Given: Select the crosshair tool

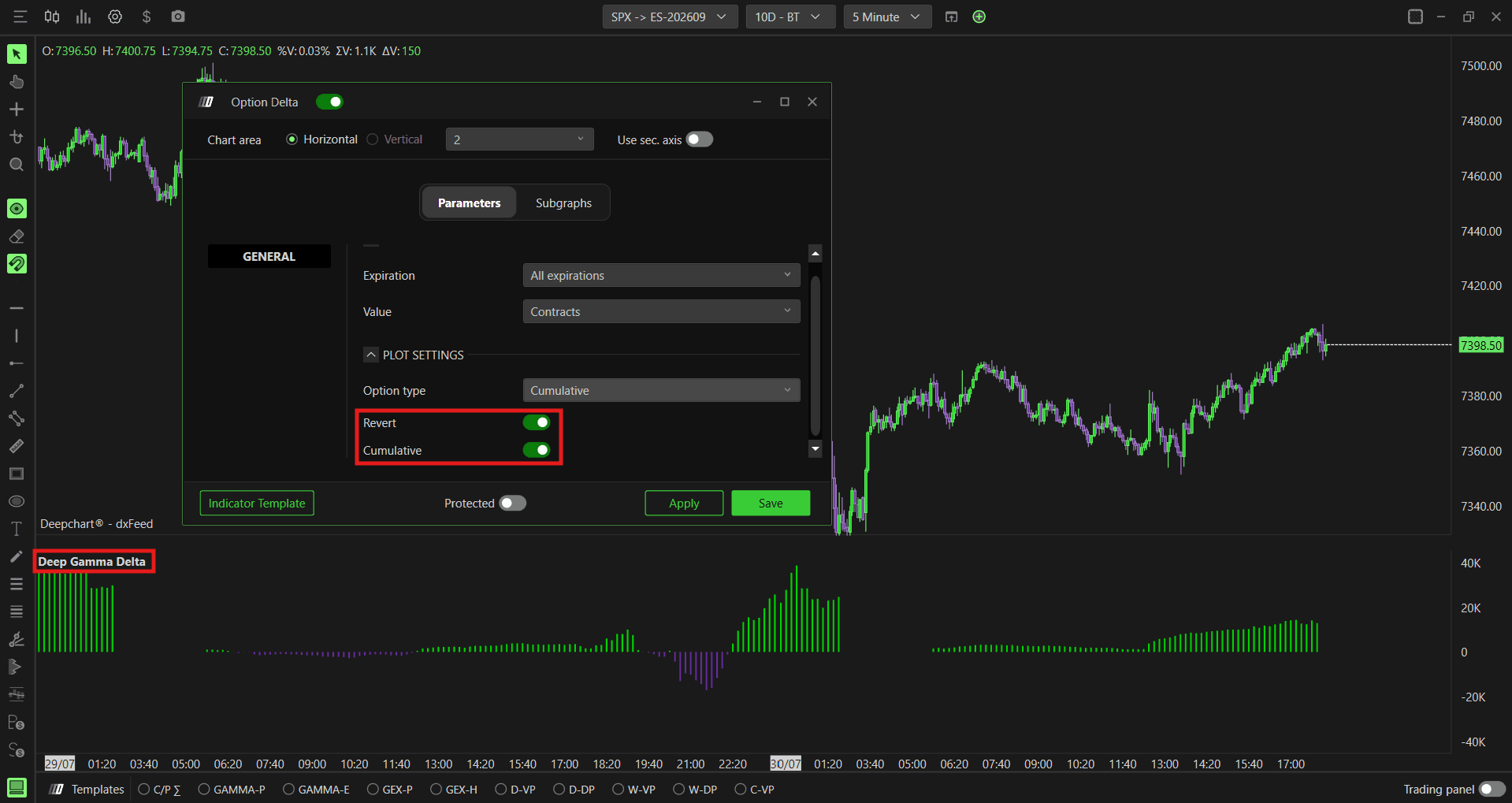Looking at the screenshot, I should point(17,109).
